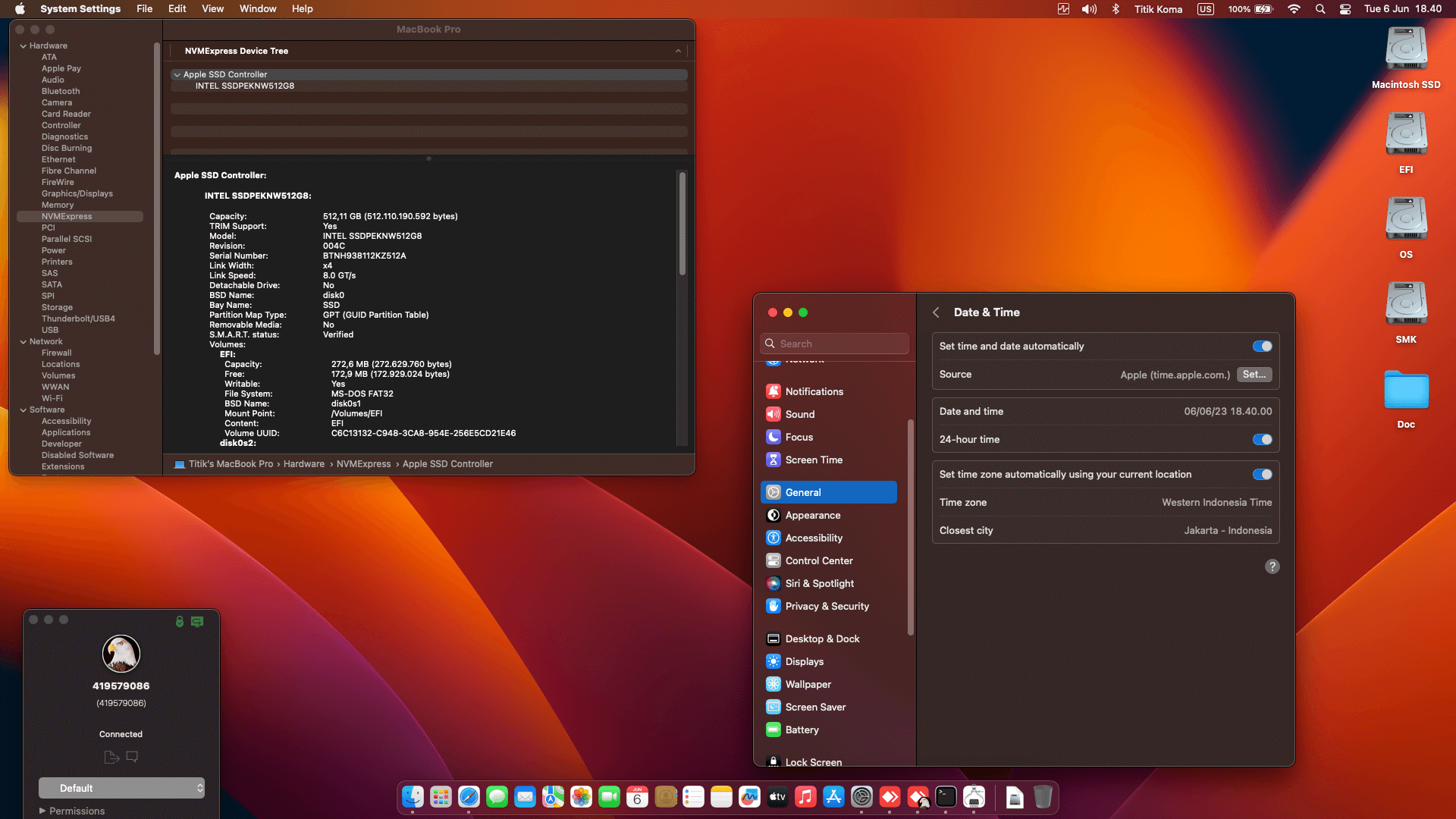The width and height of the screenshot is (1456, 819).
Task: Open Control Center in menu bar
Action: coord(1345,9)
